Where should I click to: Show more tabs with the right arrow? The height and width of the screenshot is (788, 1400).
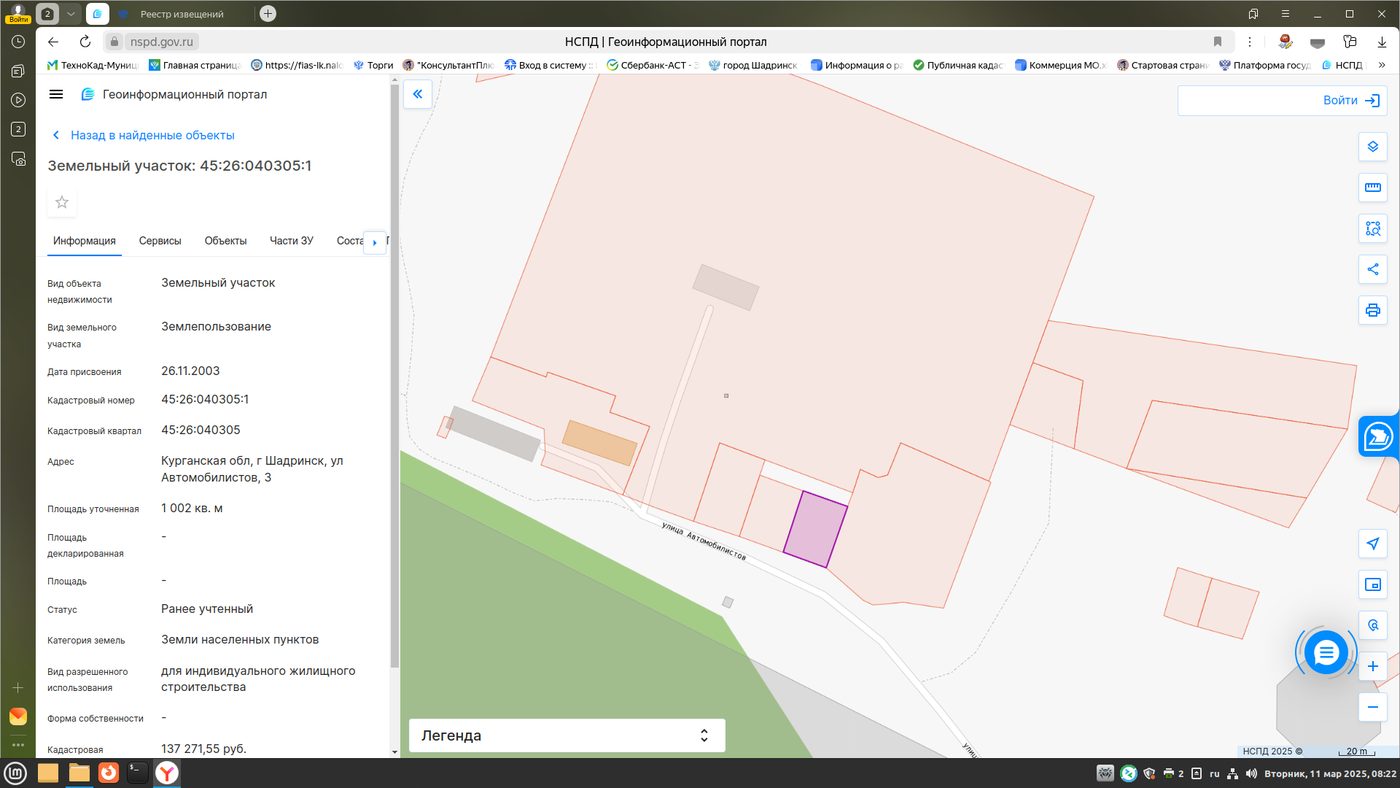point(375,242)
